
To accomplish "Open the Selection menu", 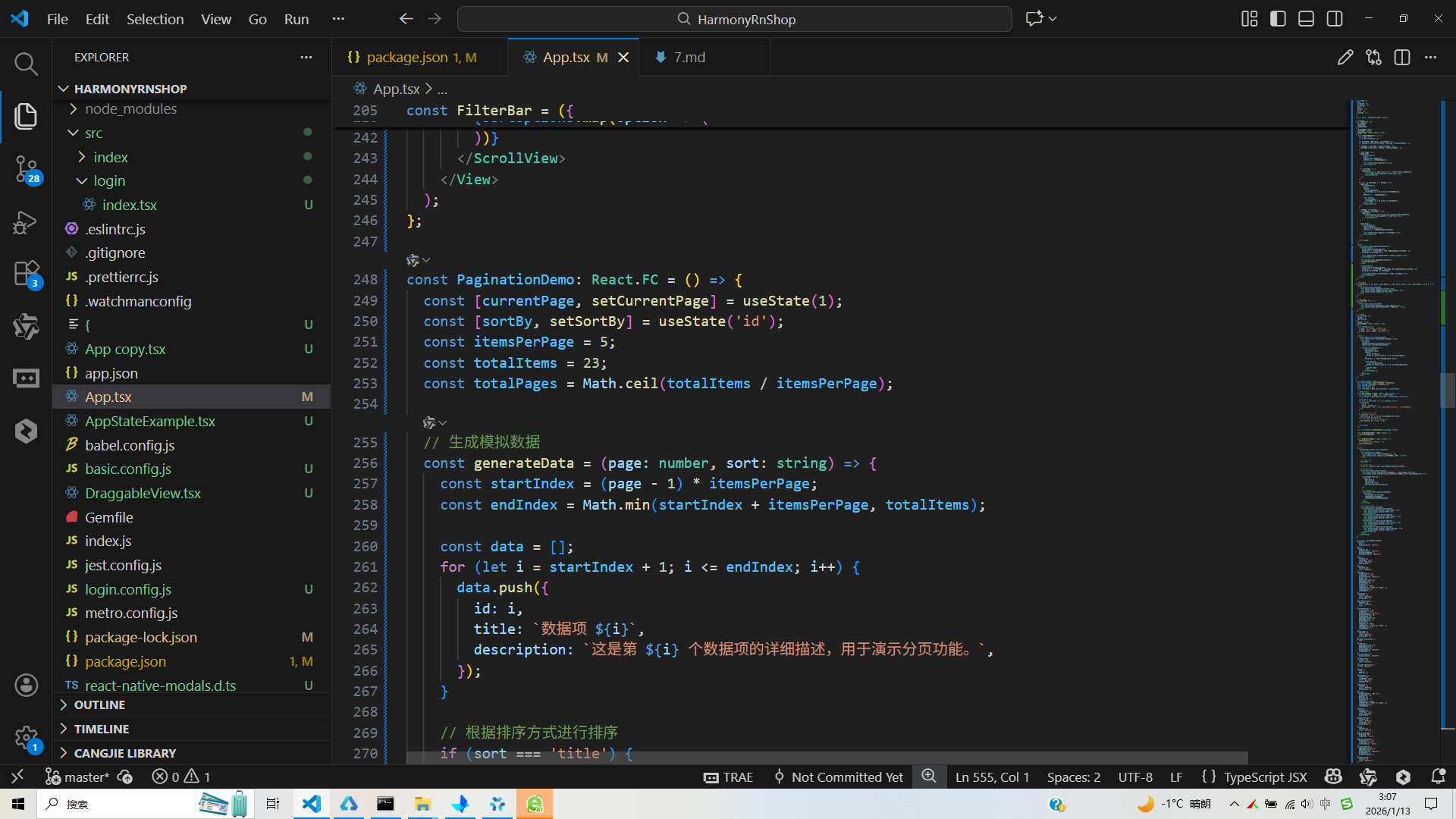I will point(155,19).
